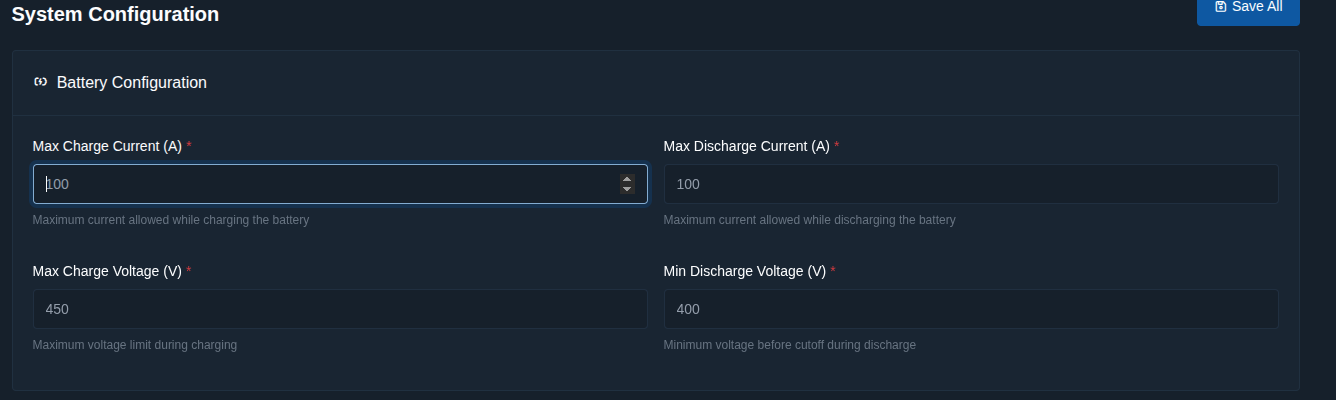
Task: Click the red asterisk beside Min Discharge Voltage
Action: coord(833,270)
